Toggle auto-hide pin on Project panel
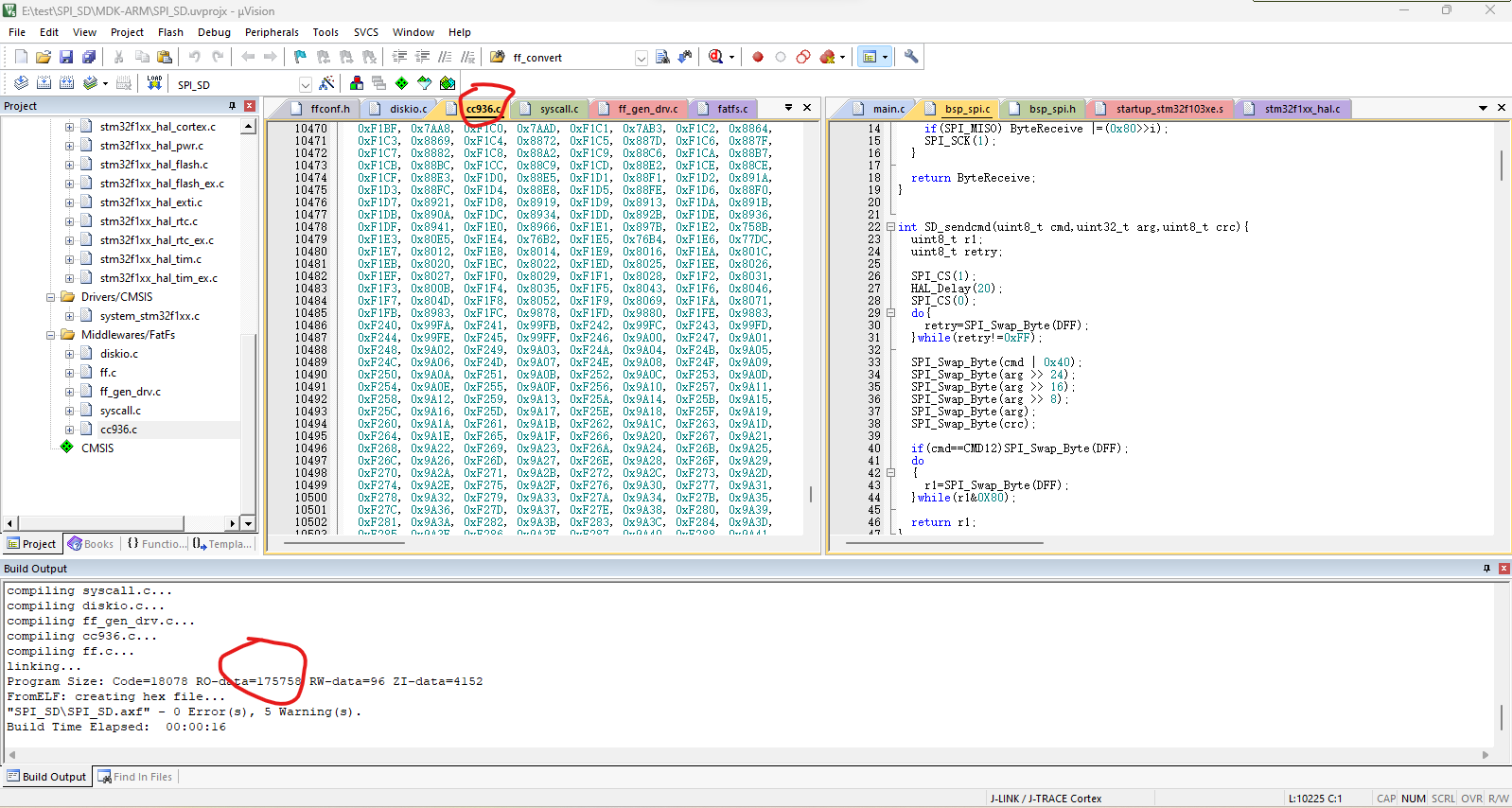This screenshot has width=1512, height=808. click(232, 106)
